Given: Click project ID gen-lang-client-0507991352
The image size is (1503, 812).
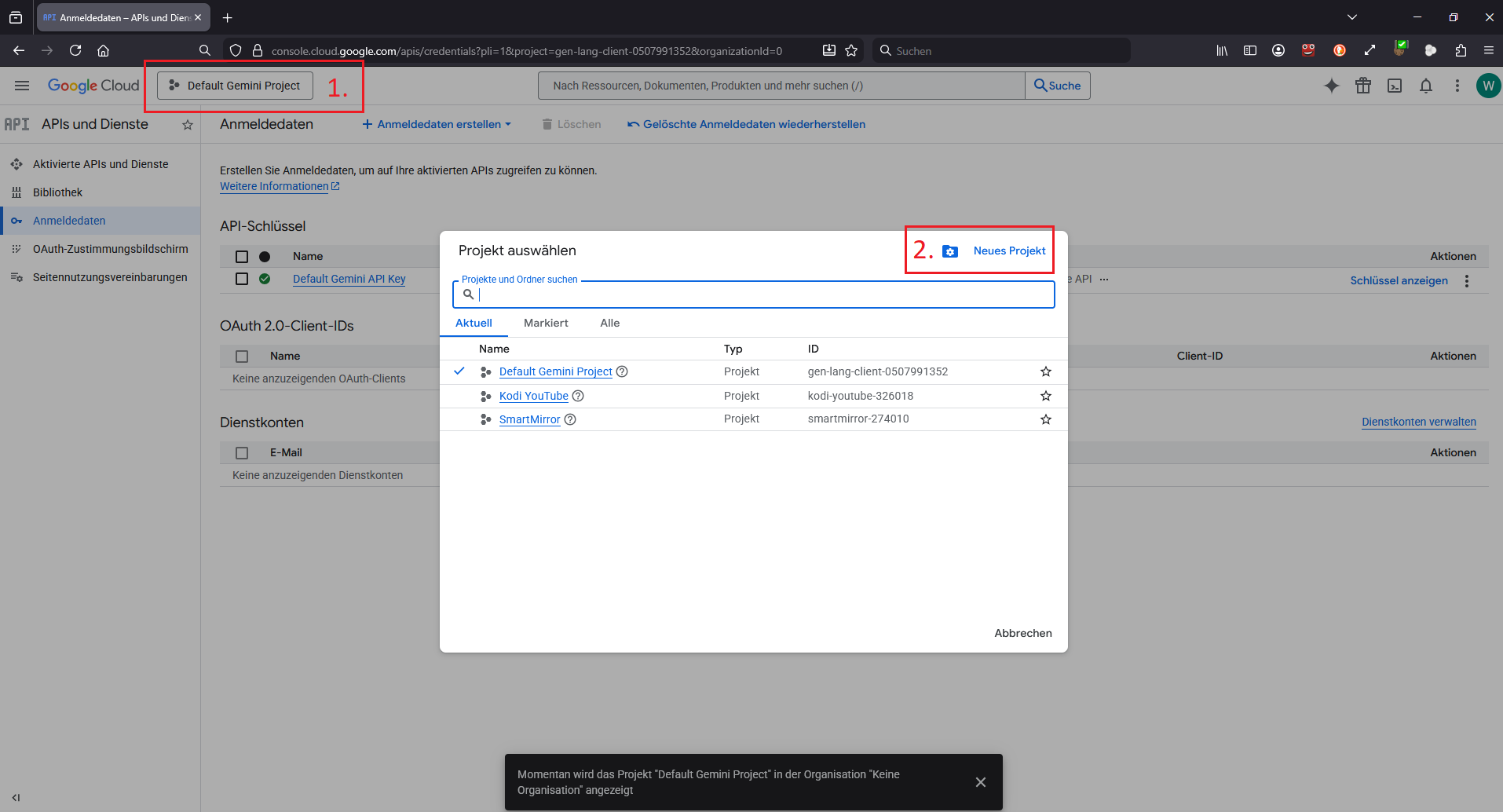Looking at the screenshot, I should (877, 371).
